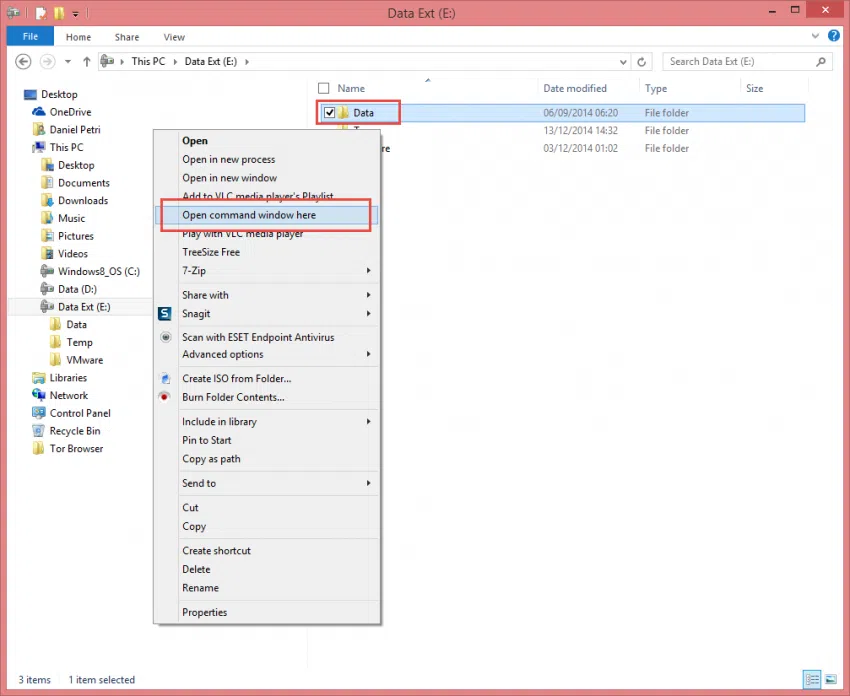
Task: Click the Control Panel icon in the navigation pane
Action: tap(38, 413)
